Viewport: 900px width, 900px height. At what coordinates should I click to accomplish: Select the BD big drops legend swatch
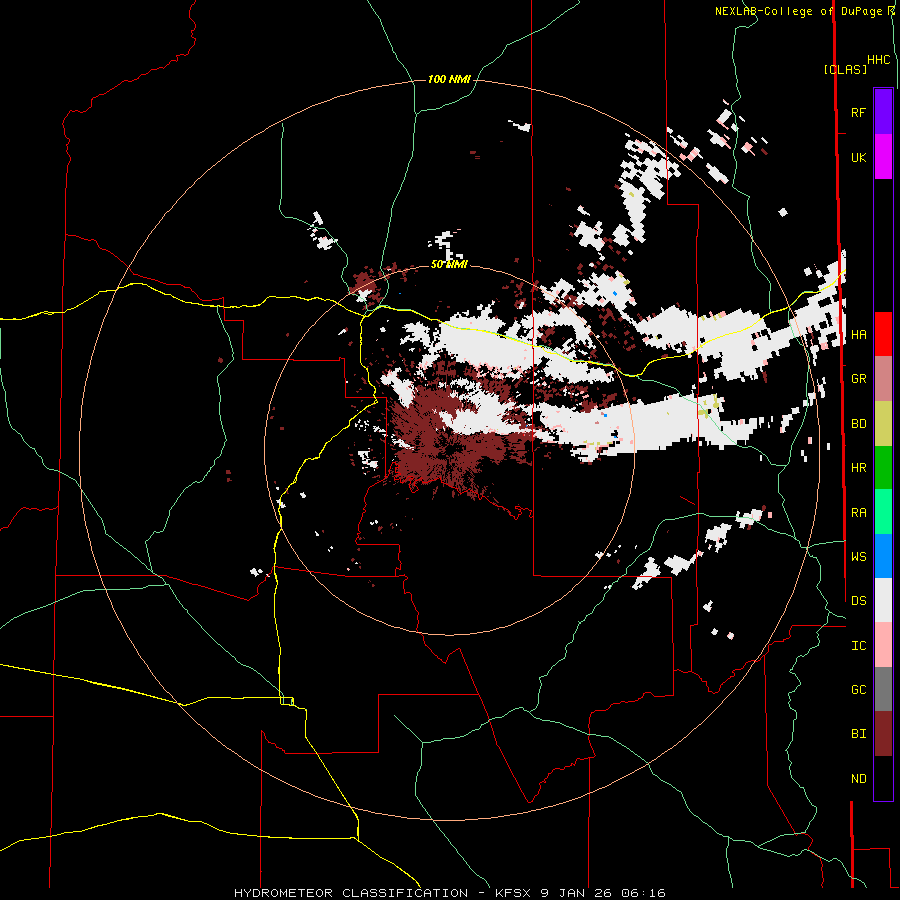click(x=883, y=424)
